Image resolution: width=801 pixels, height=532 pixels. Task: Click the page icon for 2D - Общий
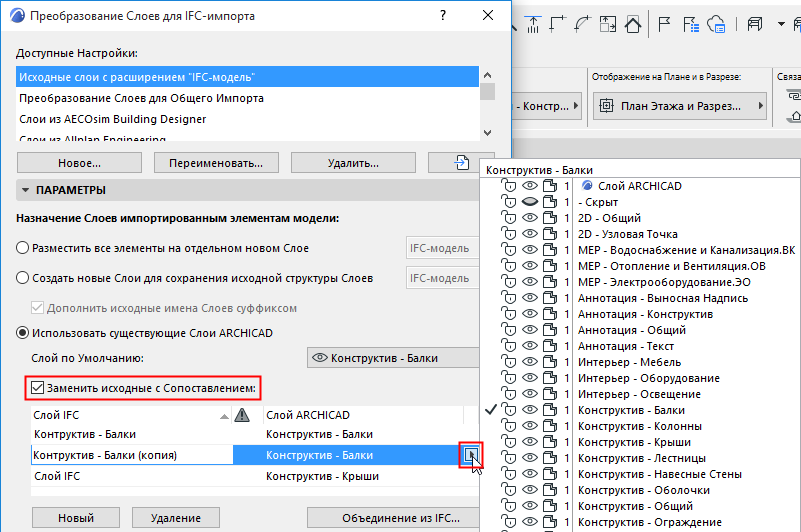pos(550,218)
